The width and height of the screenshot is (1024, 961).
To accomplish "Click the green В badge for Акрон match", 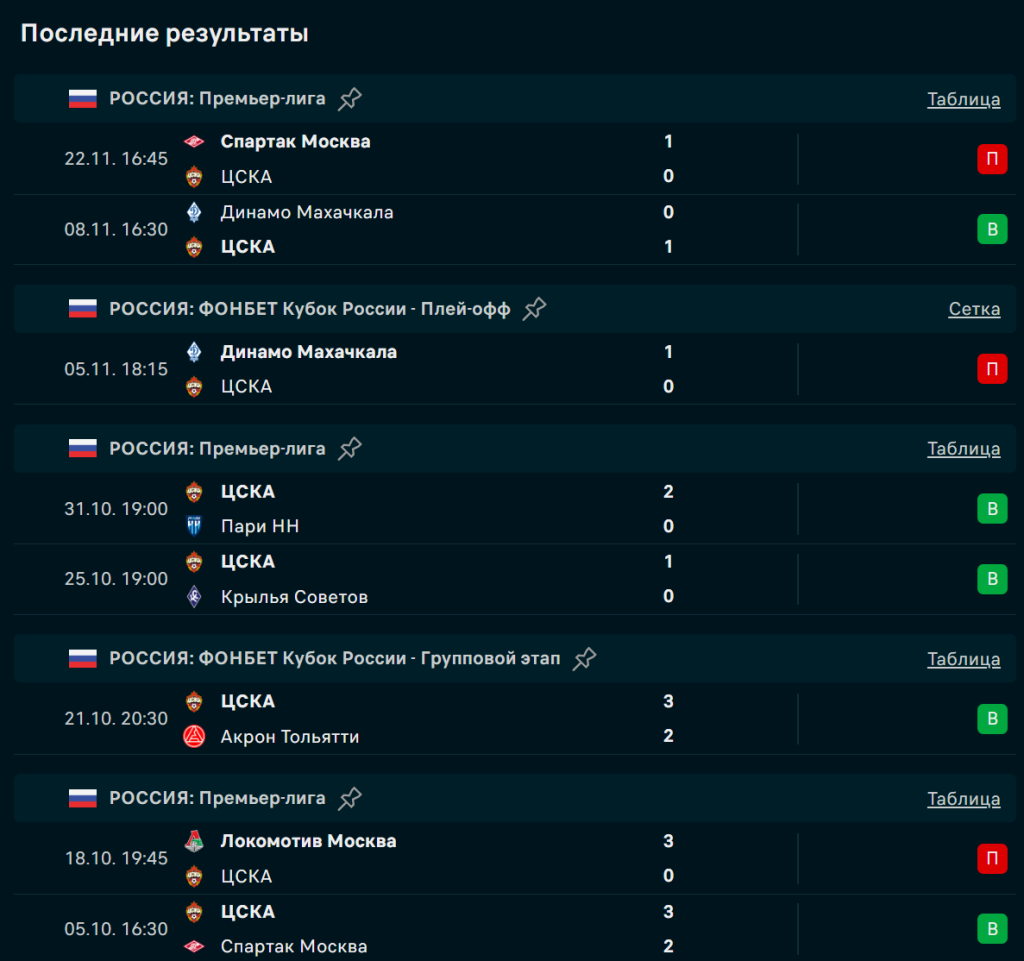I will [992, 719].
